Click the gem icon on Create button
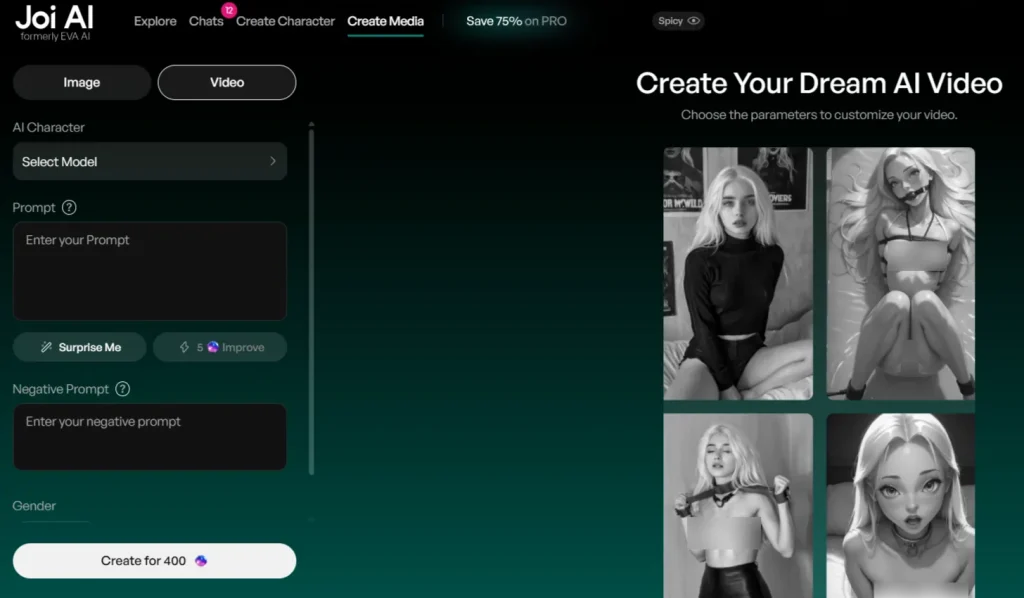The height and width of the screenshot is (598, 1024). pyautogui.click(x=201, y=561)
